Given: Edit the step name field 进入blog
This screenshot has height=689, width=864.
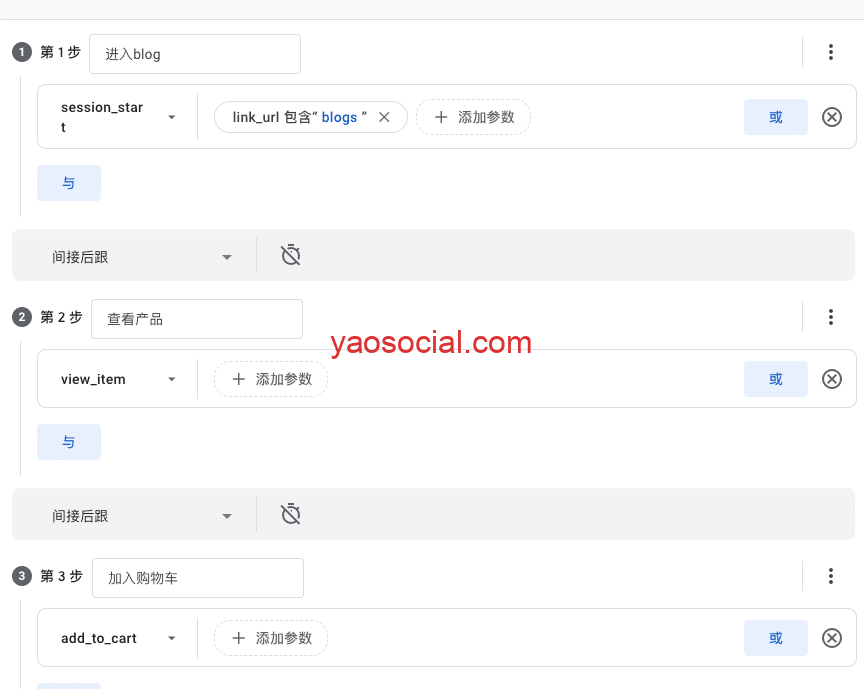Looking at the screenshot, I should (x=194, y=54).
